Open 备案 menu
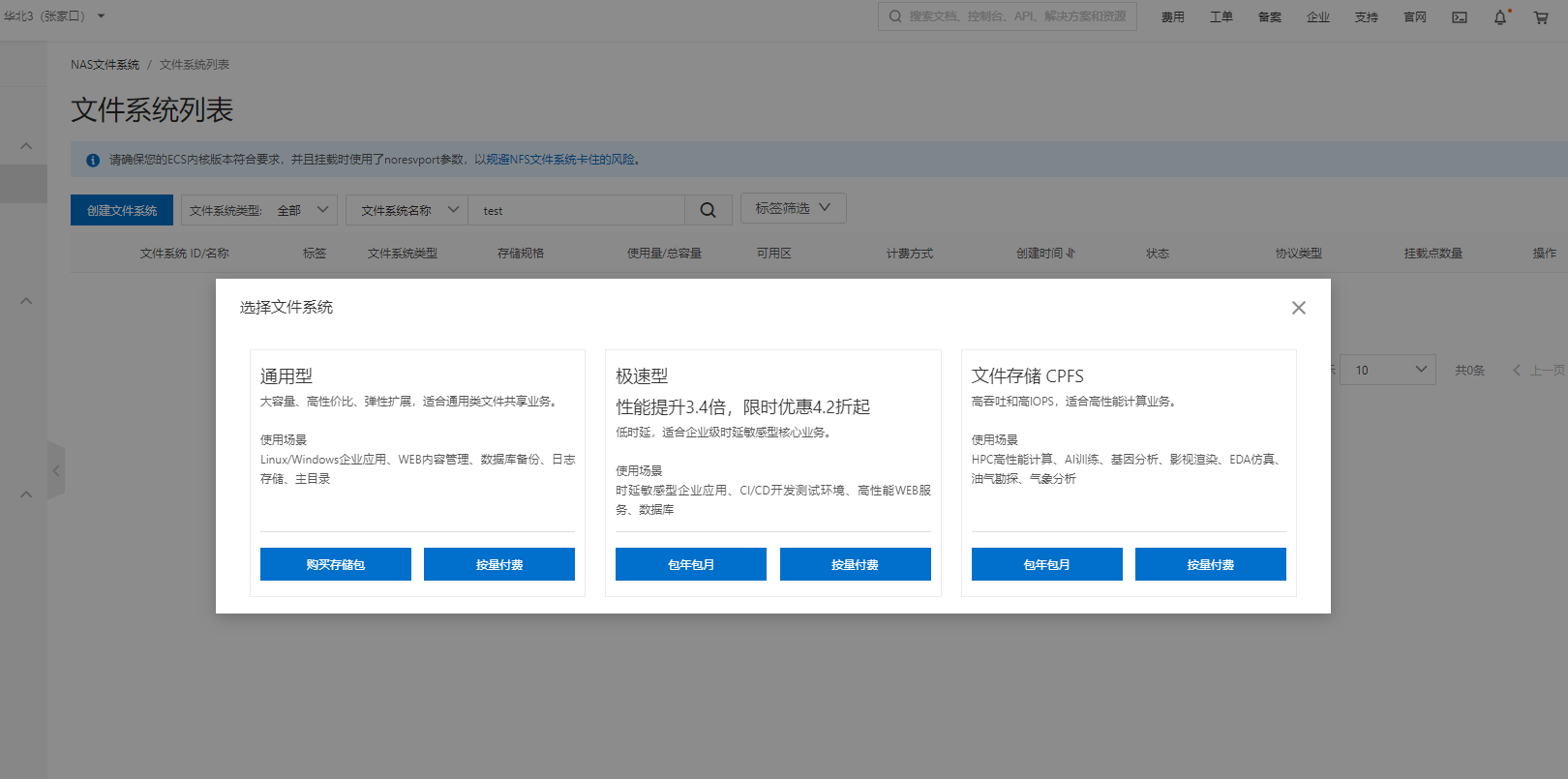 point(1270,17)
